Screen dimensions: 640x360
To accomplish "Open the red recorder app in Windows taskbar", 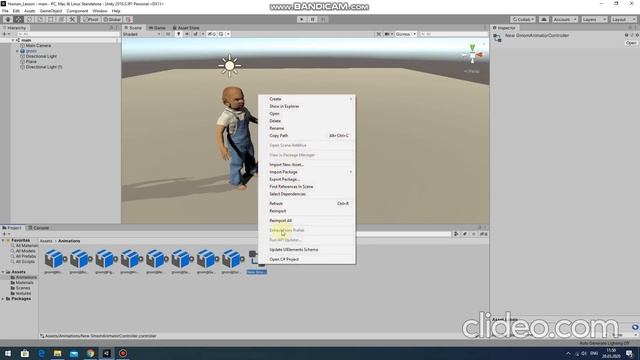I will coord(123,353).
